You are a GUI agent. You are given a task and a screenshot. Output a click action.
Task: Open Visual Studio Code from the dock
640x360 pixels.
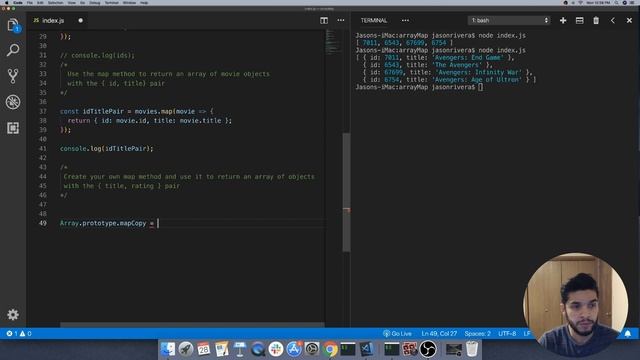(366, 349)
